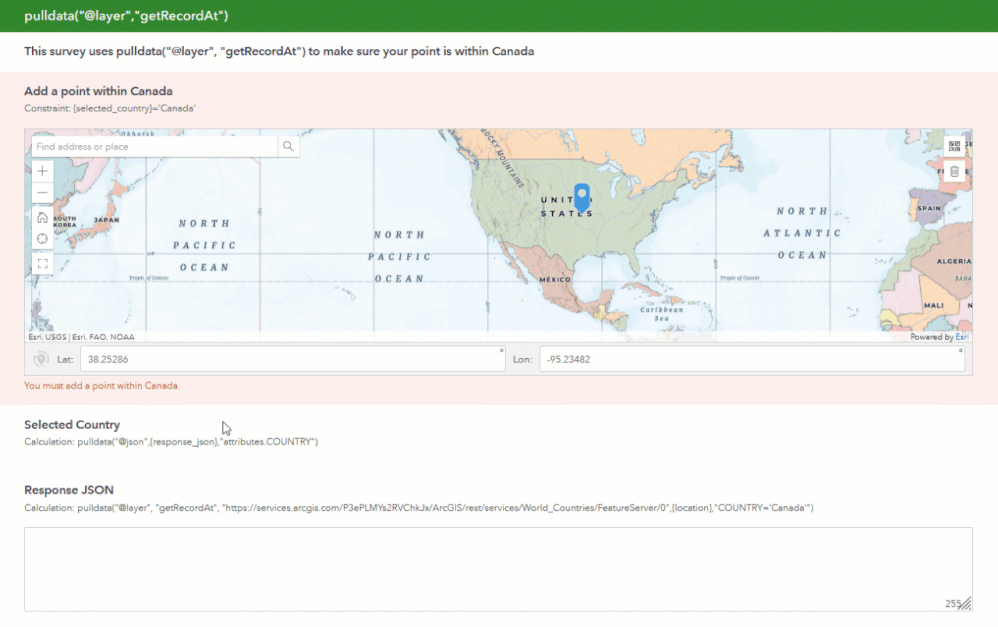Viewport: 998px width, 627px height.
Task: Click the Spain label on map
Action: point(929,208)
